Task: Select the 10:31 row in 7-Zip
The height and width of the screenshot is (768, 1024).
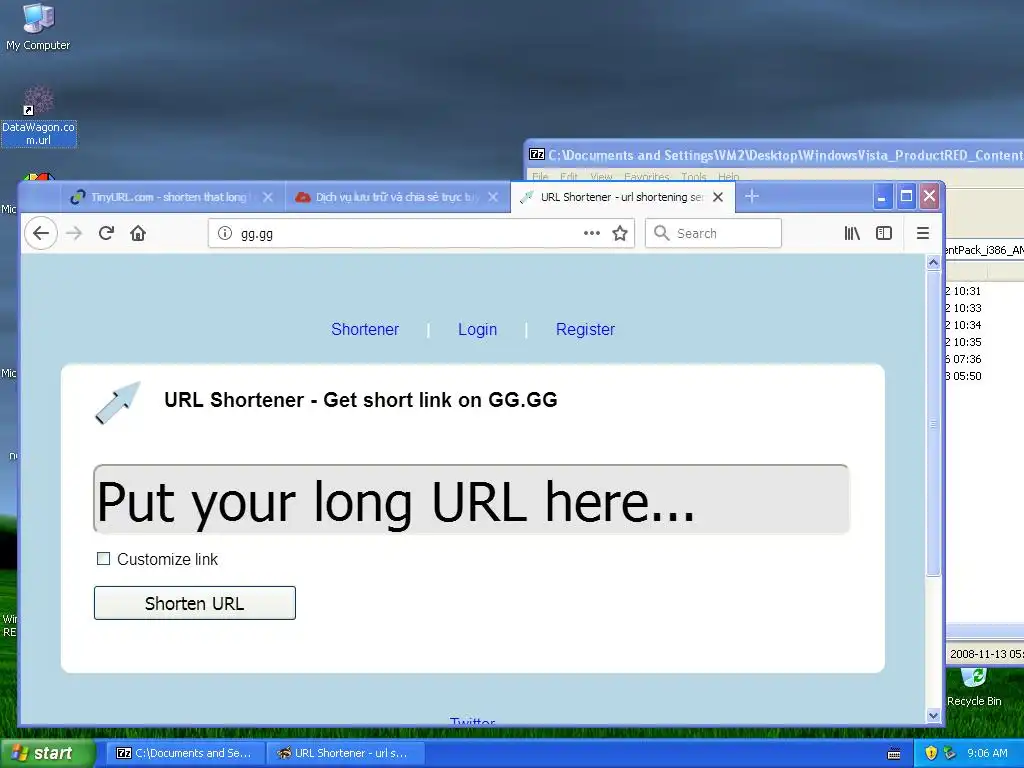Action: (984, 291)
